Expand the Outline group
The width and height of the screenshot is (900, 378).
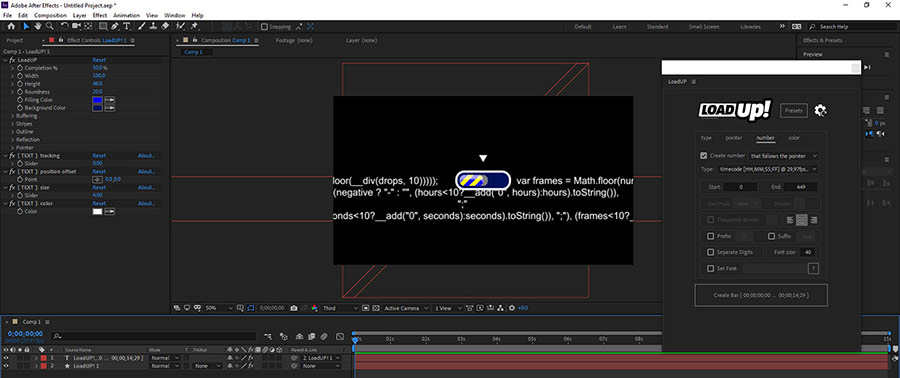click(13, 132)
